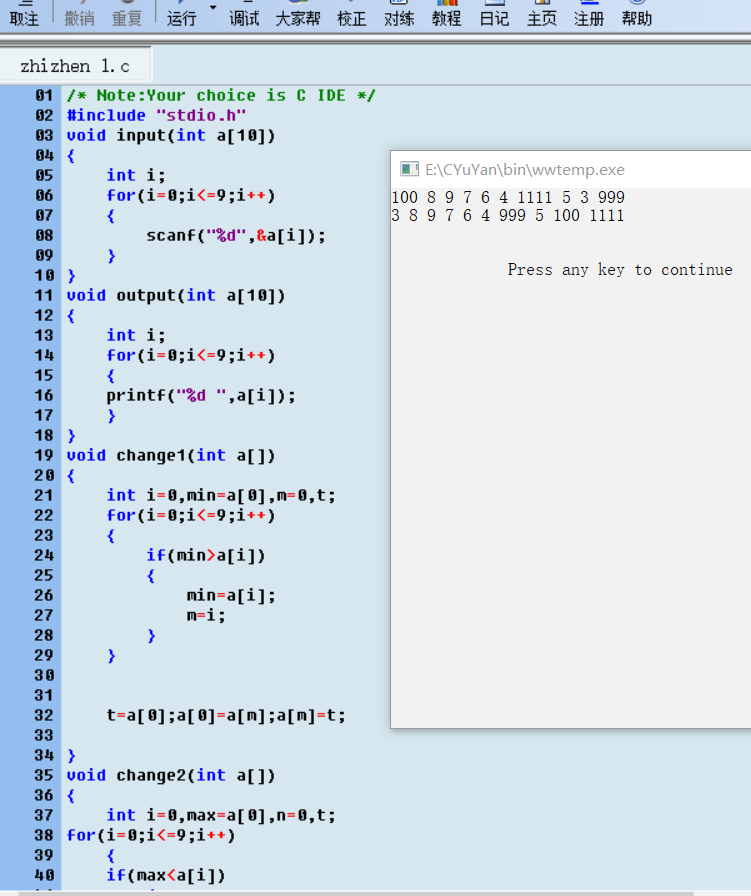The width and height of the screenshot is (751, 896).
Task: Click 'void change2(int a[])' declaration
Action: (x=171, y=775)
